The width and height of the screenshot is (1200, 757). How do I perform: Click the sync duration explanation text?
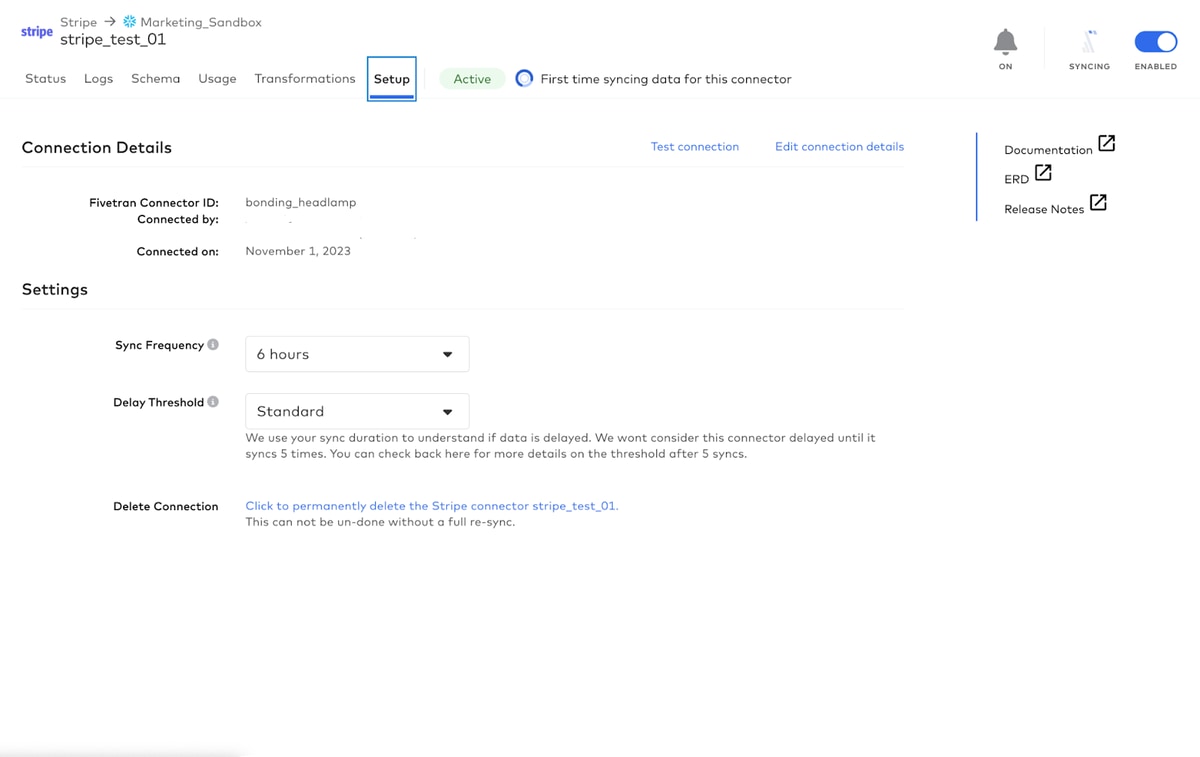point(560,446)
